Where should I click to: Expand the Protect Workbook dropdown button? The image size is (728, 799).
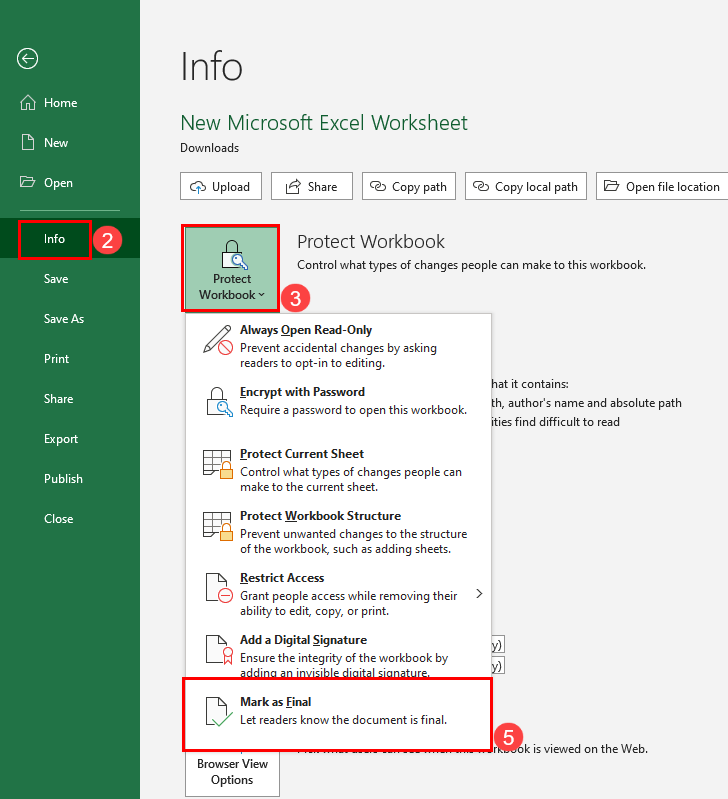231,269
